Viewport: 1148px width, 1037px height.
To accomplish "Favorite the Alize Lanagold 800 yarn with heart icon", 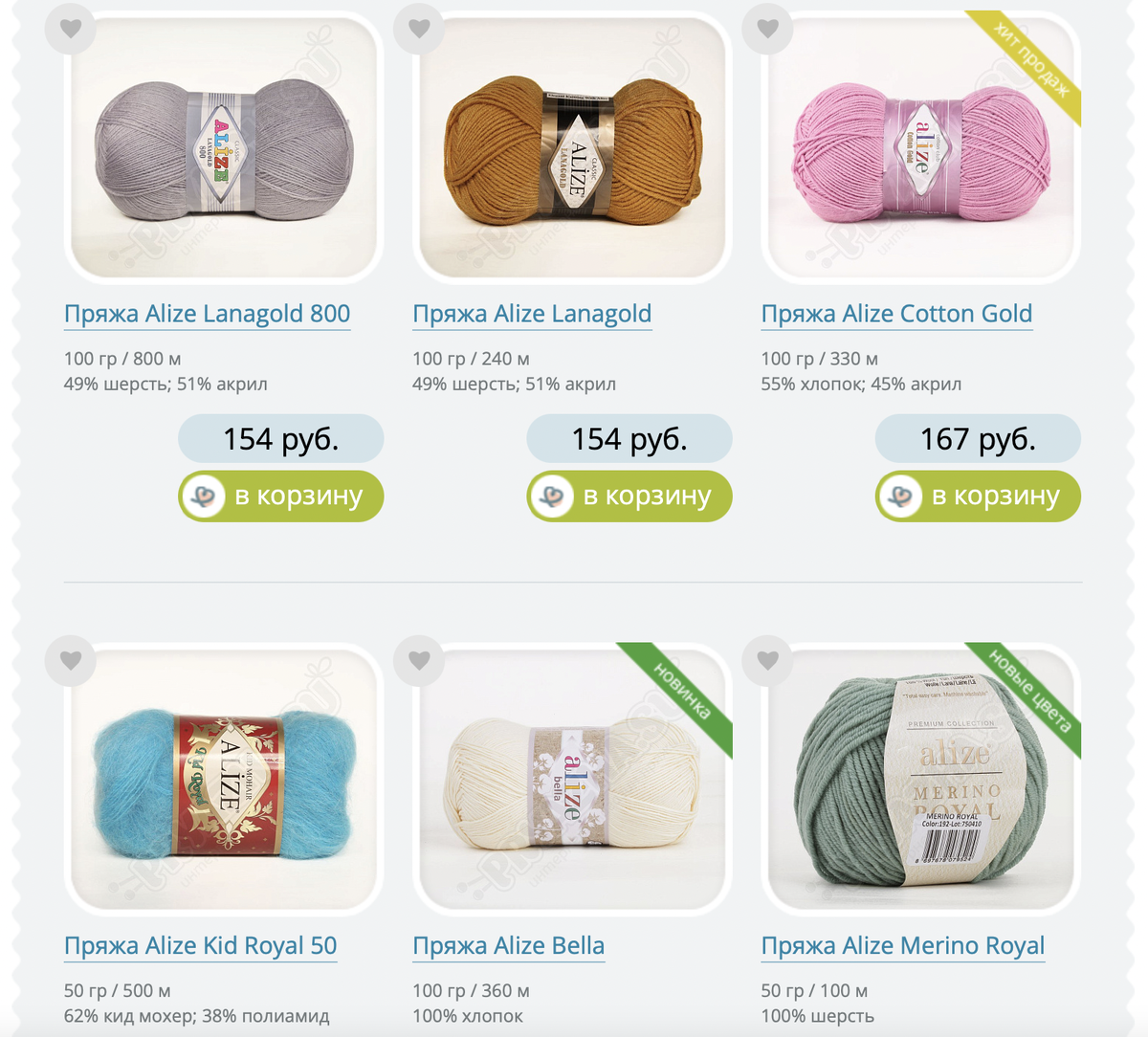I will point(71,29).
